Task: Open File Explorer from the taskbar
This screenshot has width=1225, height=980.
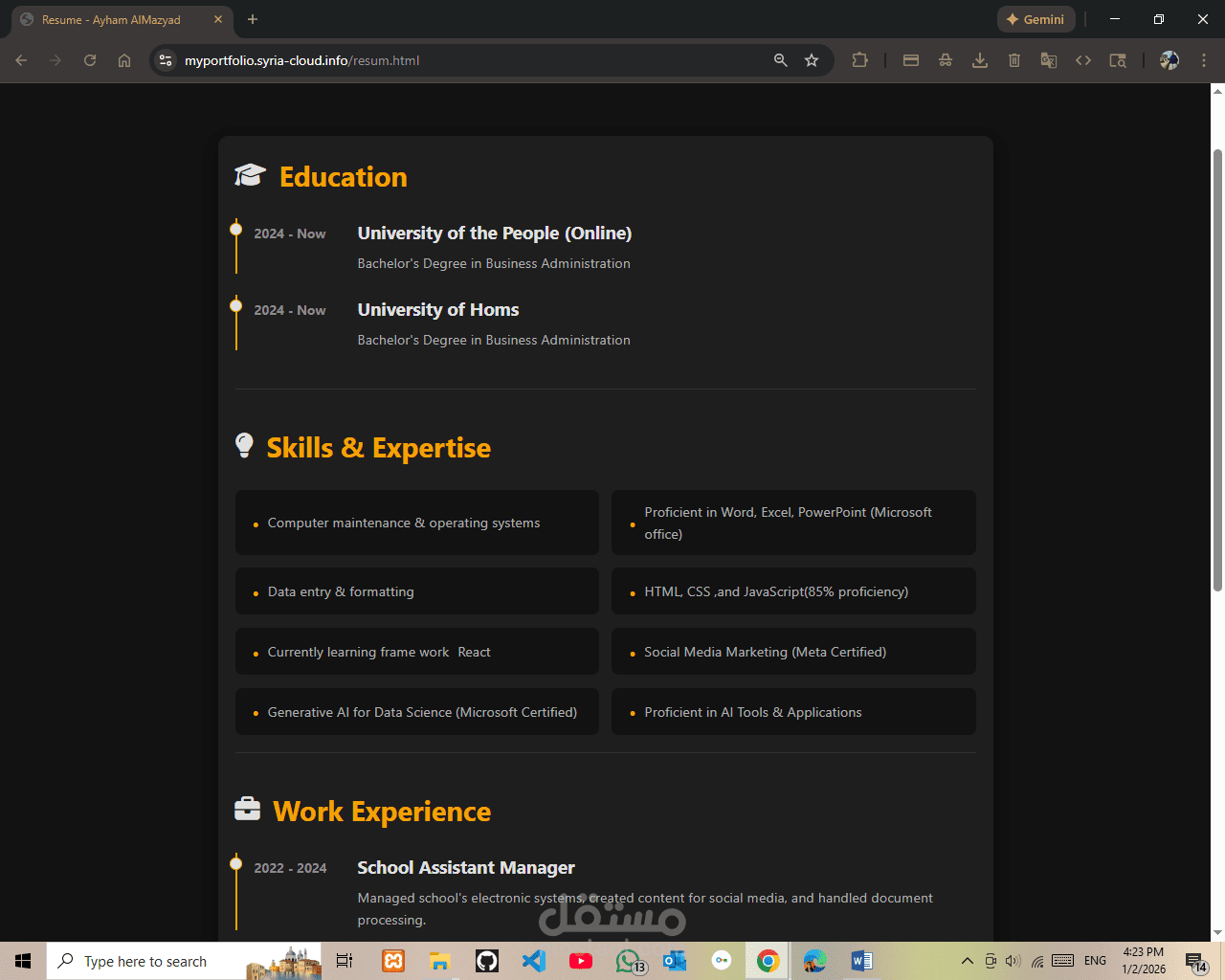Action: [x=439, y=961]
